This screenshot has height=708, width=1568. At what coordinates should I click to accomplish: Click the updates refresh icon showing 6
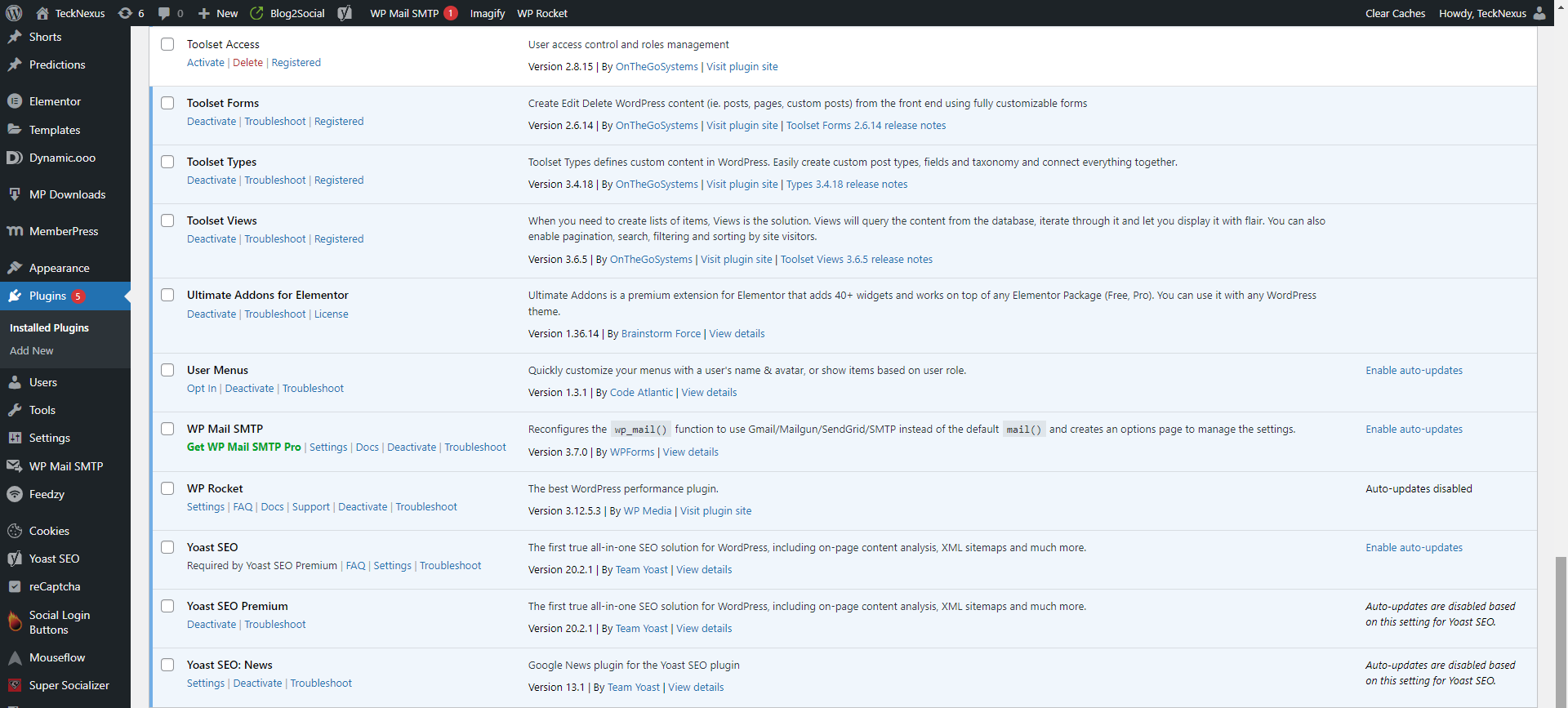(125, 13)
